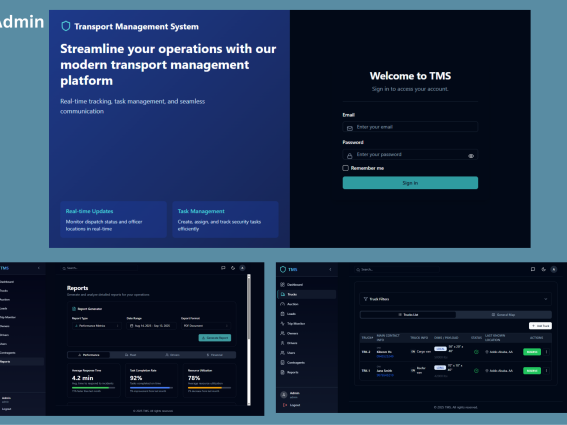Click the envelope icon in Email field
The width and height of the screenshot is (567, 425).
(x=350, y=128)
